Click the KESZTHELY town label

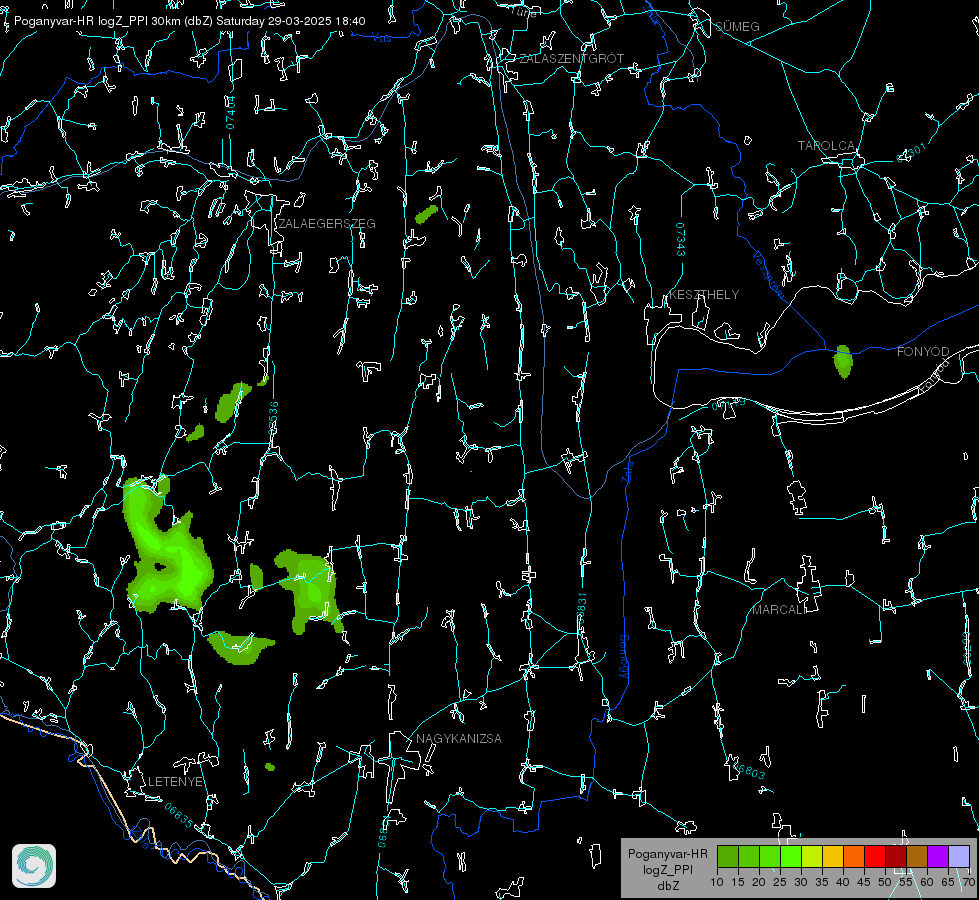(x=704, y=295)
